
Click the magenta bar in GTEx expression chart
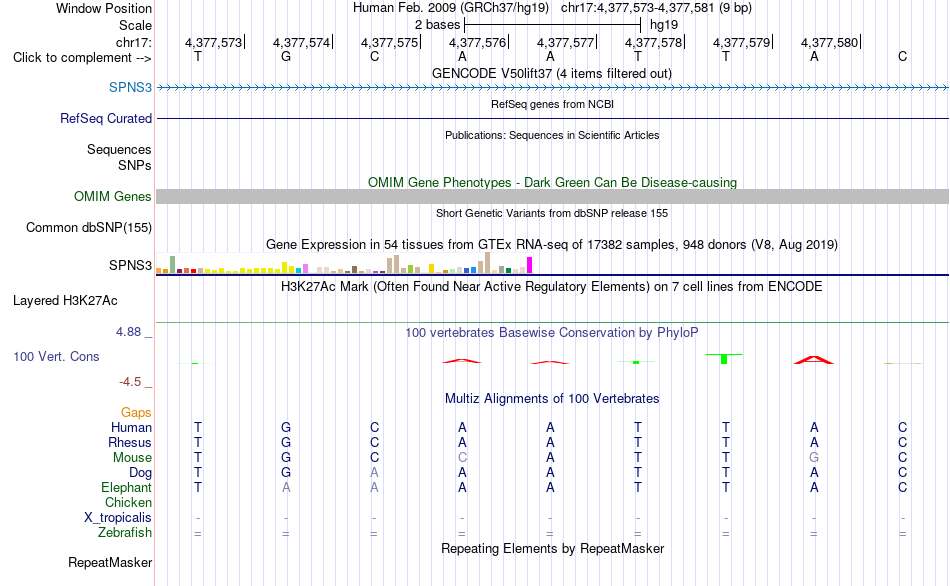pyautogui.click(x=530, y=265)
